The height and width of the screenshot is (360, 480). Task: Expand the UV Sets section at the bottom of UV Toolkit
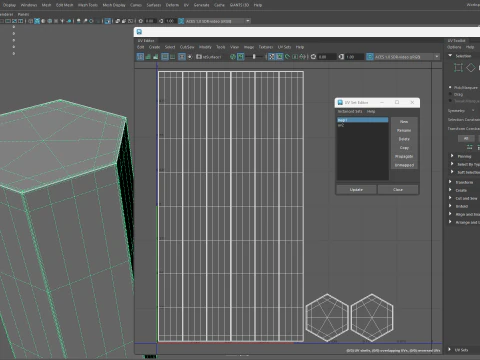pos(450,349)
